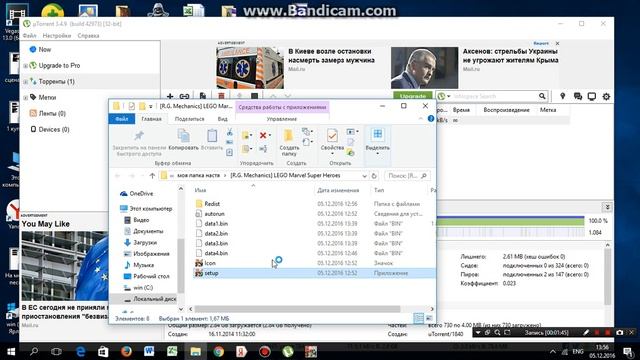Click the uTorrent chat bubbles icon
Image resolution: width=640 pixels, height=360 pixels.
click(x=578, y=96)
